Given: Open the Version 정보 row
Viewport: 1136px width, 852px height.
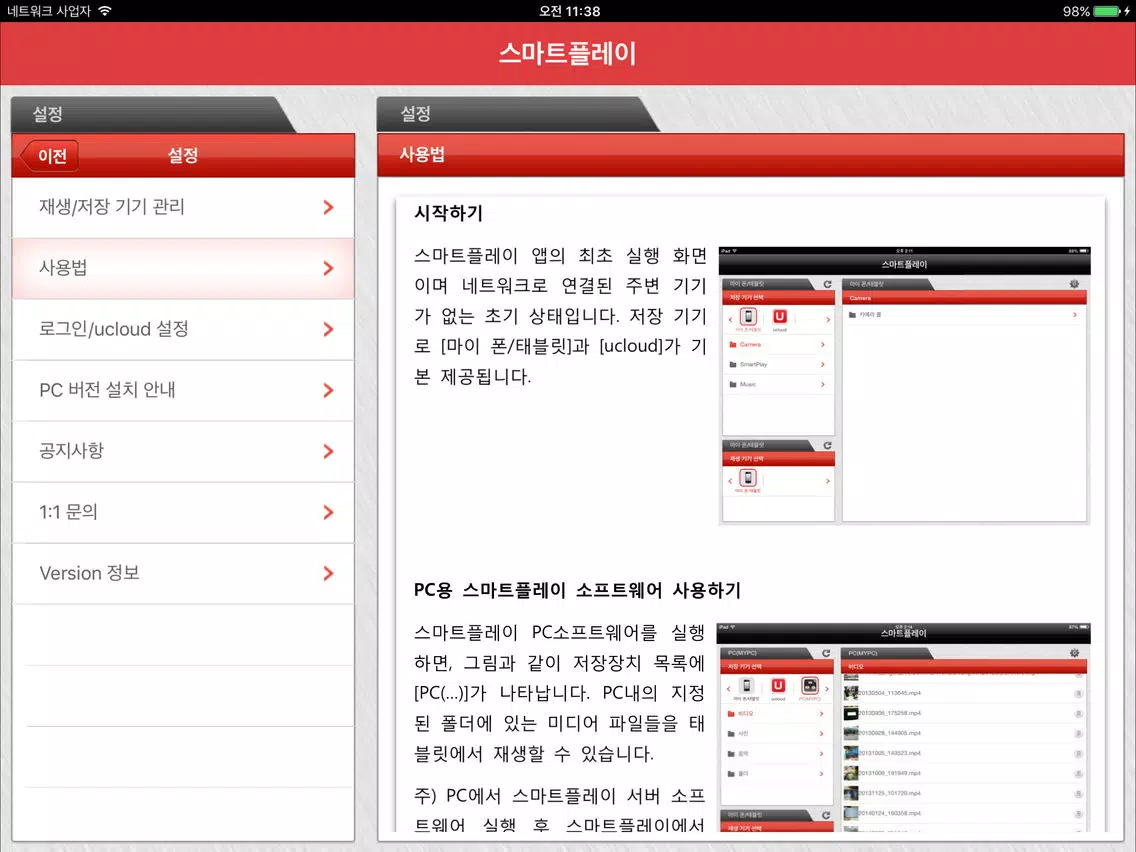Looking at the screenshot, I should click(x=183, y=573).
